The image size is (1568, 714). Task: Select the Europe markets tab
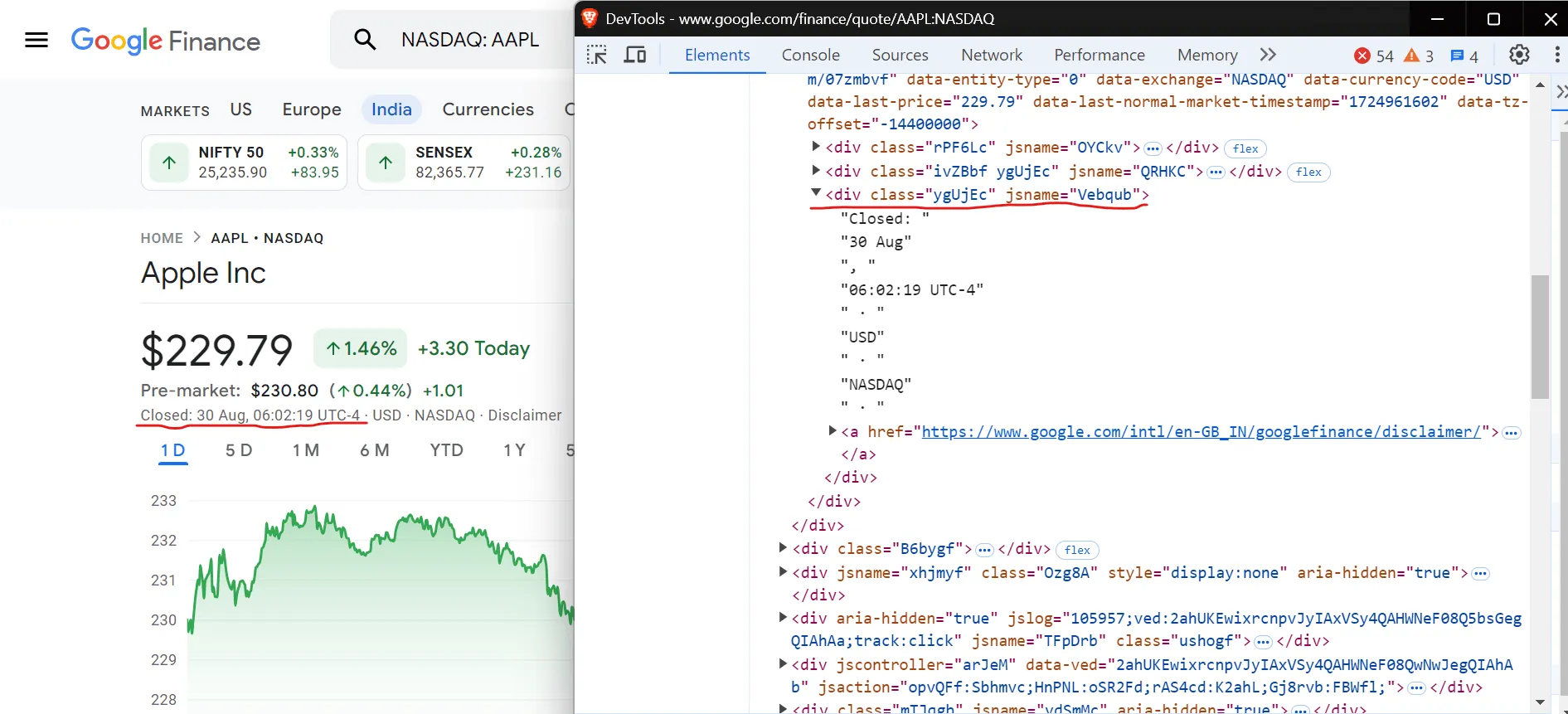point(312,109)
